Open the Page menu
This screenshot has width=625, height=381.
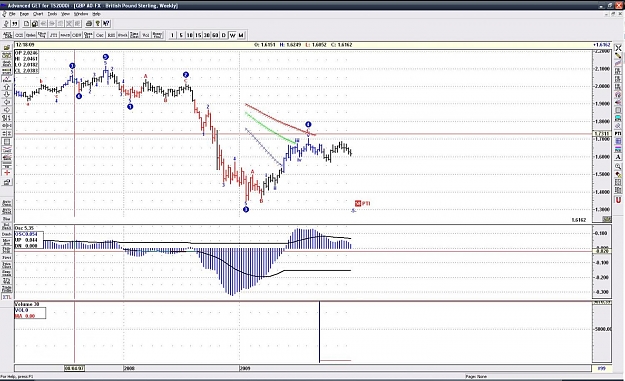24,14
